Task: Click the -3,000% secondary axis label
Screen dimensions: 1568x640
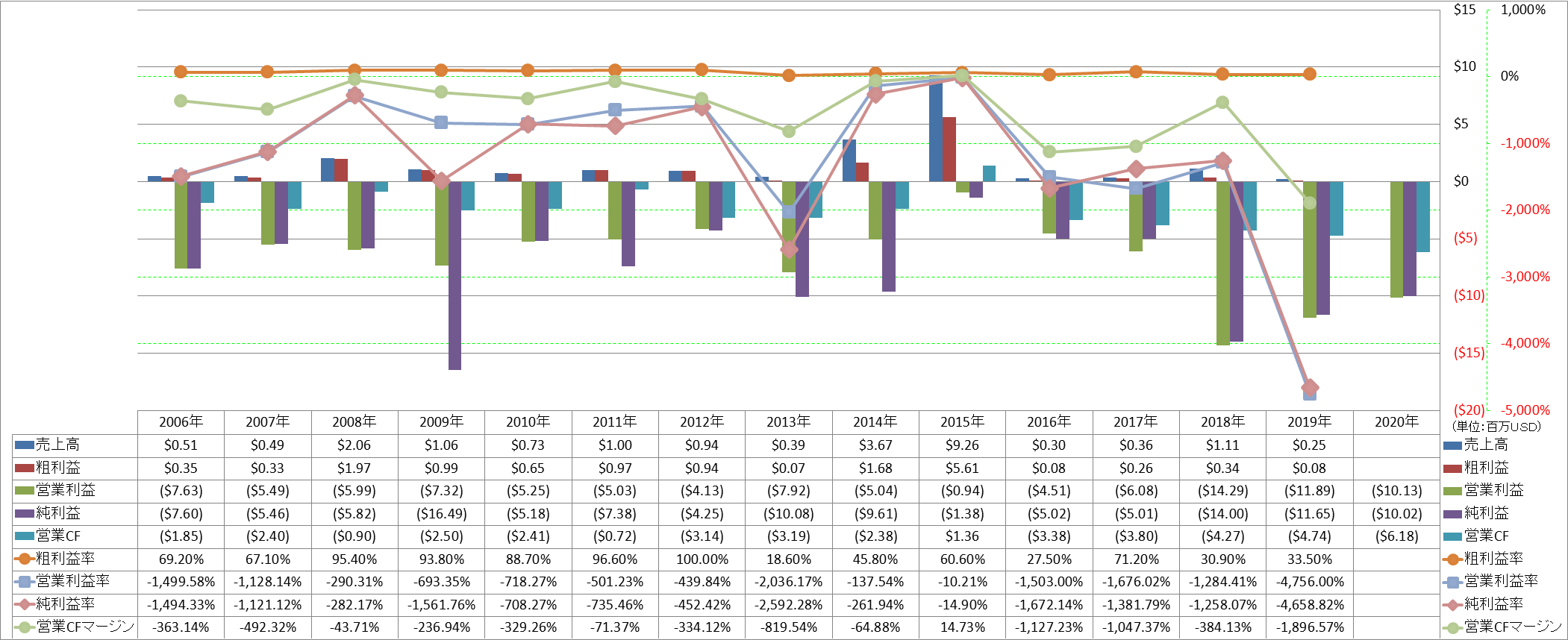Action: [x=1525, y=277]
